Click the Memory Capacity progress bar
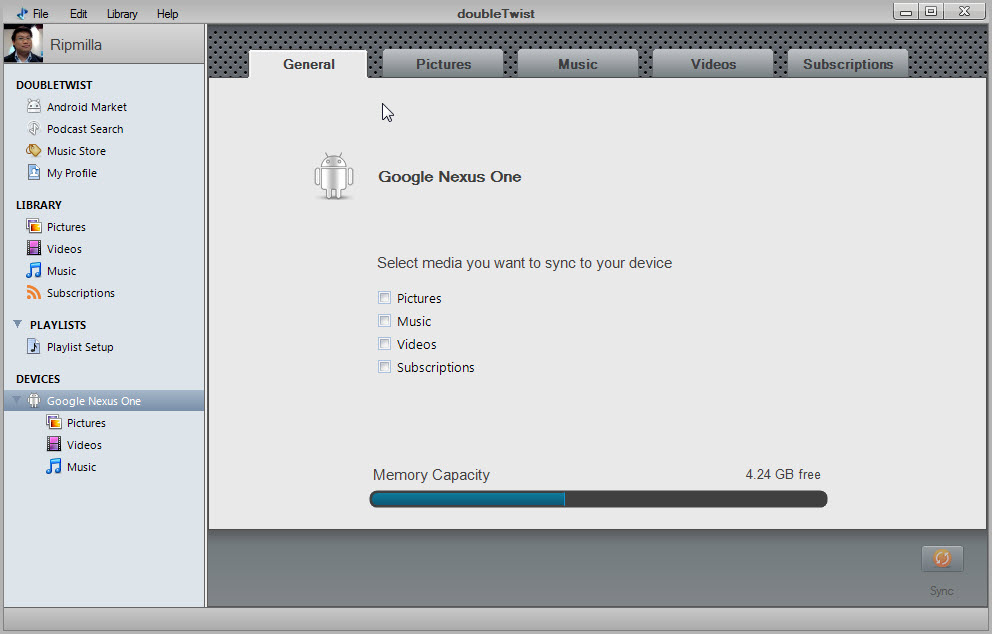This screenshot has width=992, height=634. pos(598,499)
